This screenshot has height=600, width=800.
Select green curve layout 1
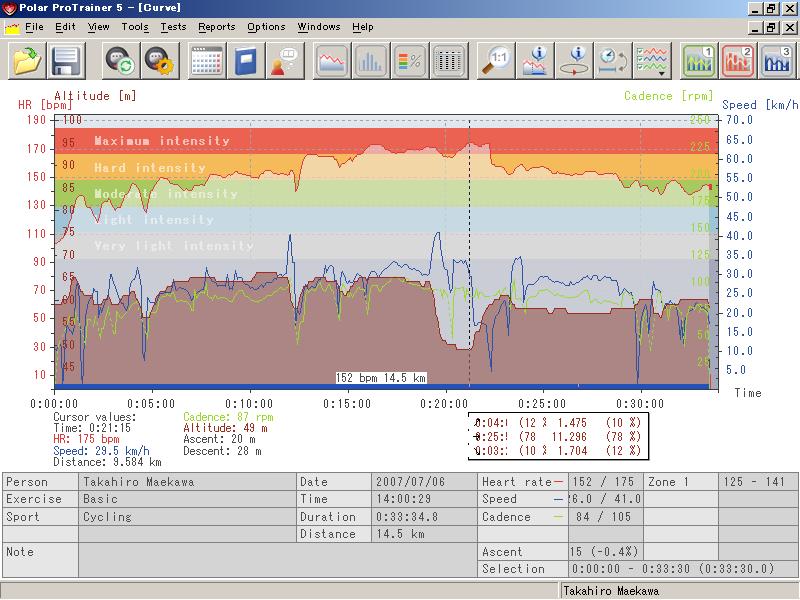pyautogui.click(x=699, y=61)
